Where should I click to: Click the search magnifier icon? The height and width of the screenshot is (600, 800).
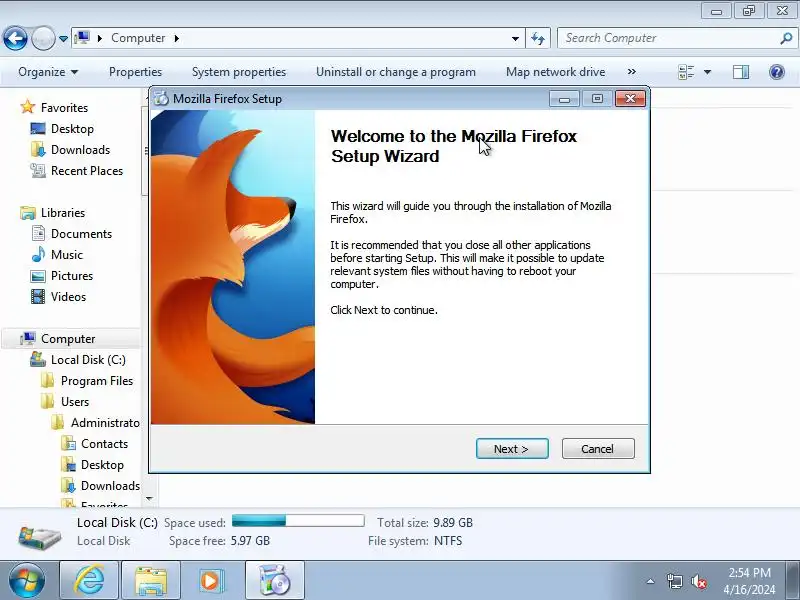point(786,38)
